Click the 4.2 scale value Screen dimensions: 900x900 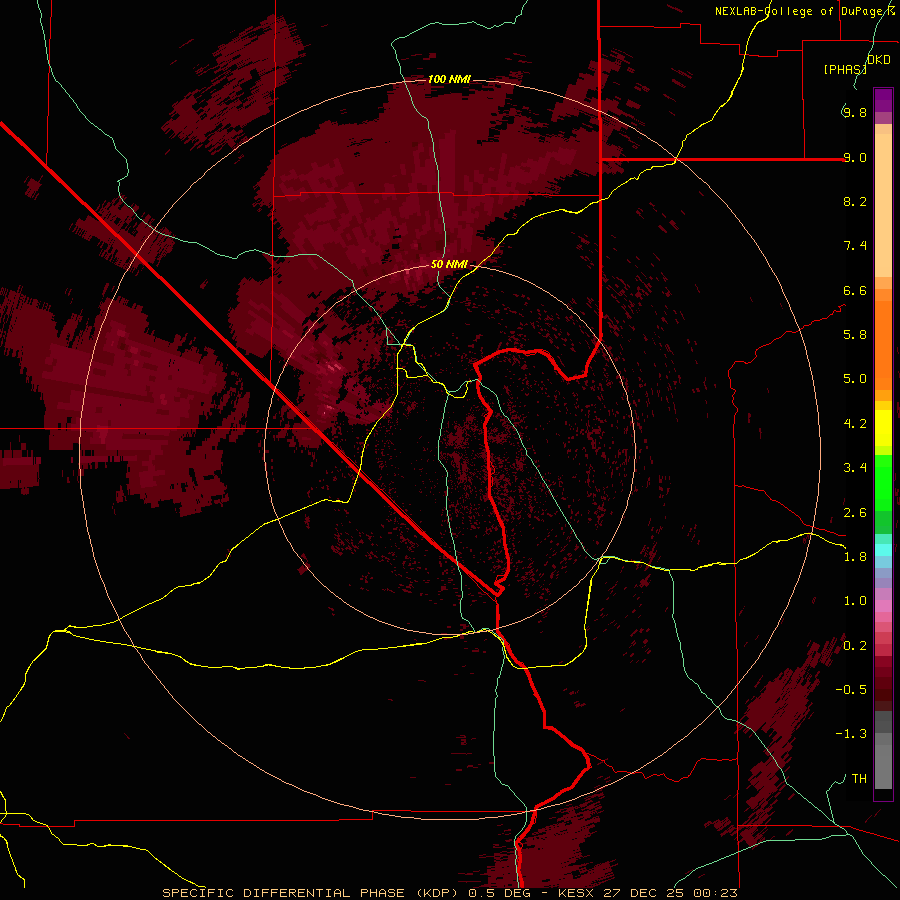(x=855, y=424)
